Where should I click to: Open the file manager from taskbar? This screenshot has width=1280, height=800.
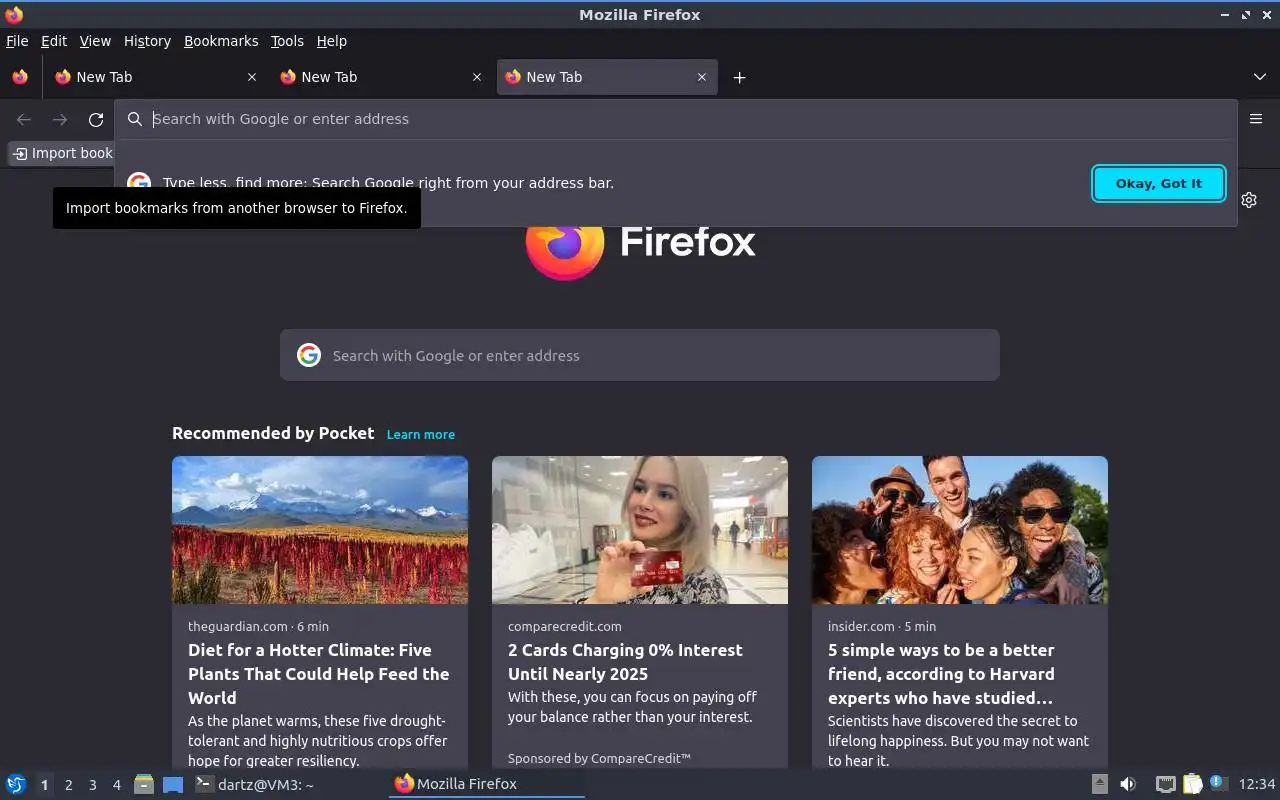144,784
